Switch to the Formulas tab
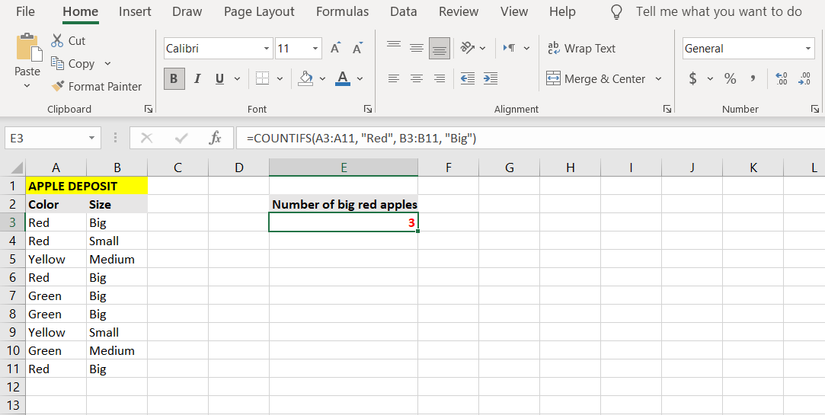825x415 pixels. pyautogui.click(x=343, y=12)
